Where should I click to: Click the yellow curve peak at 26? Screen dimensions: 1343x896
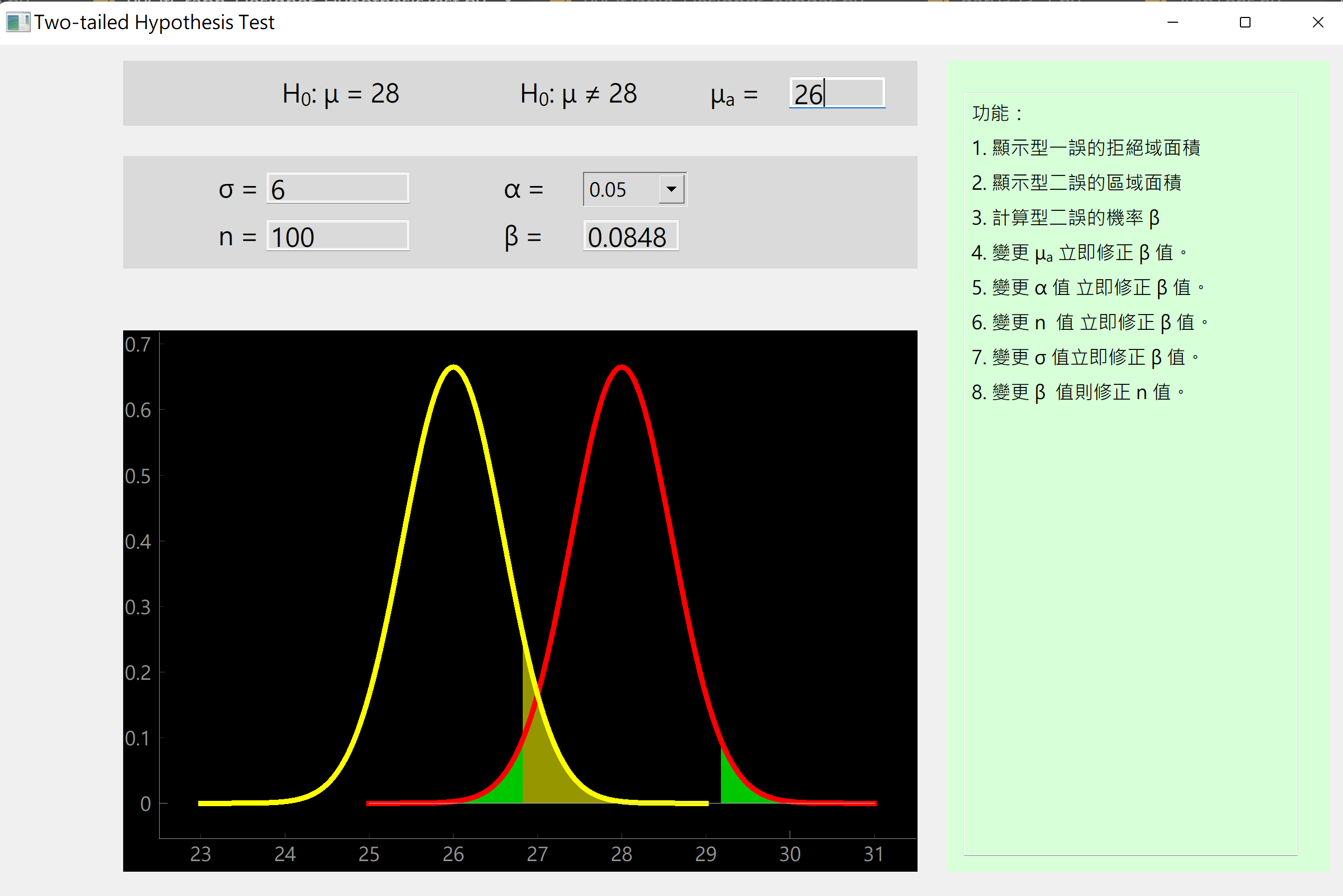coord(453,366)
